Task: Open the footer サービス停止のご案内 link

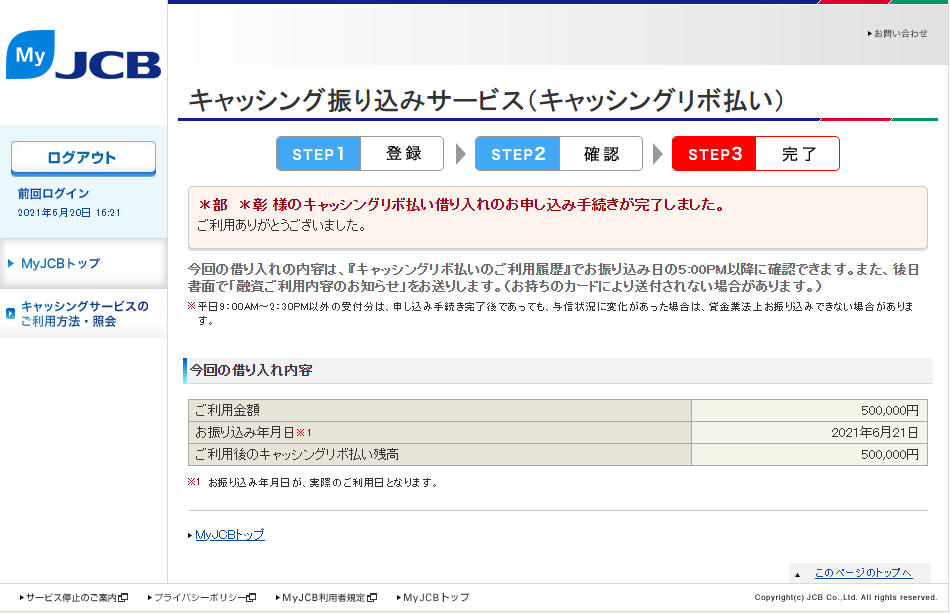Action: click(71, 598)
